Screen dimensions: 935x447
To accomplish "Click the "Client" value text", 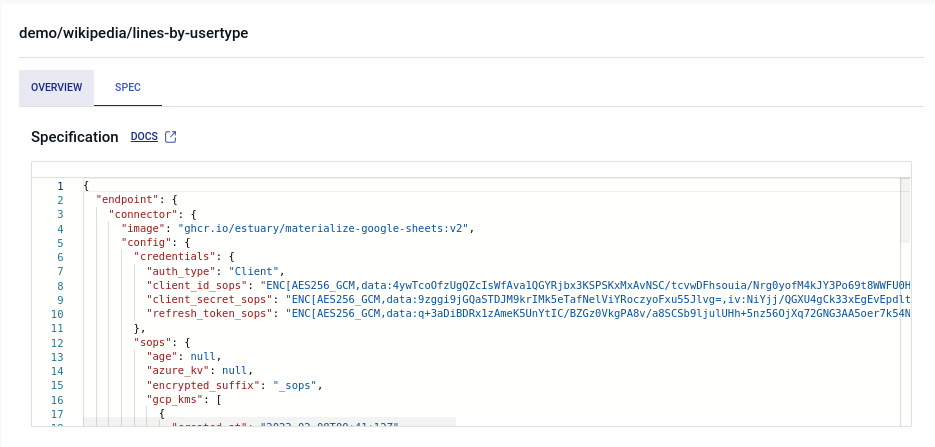I will [x=257, y=271].
